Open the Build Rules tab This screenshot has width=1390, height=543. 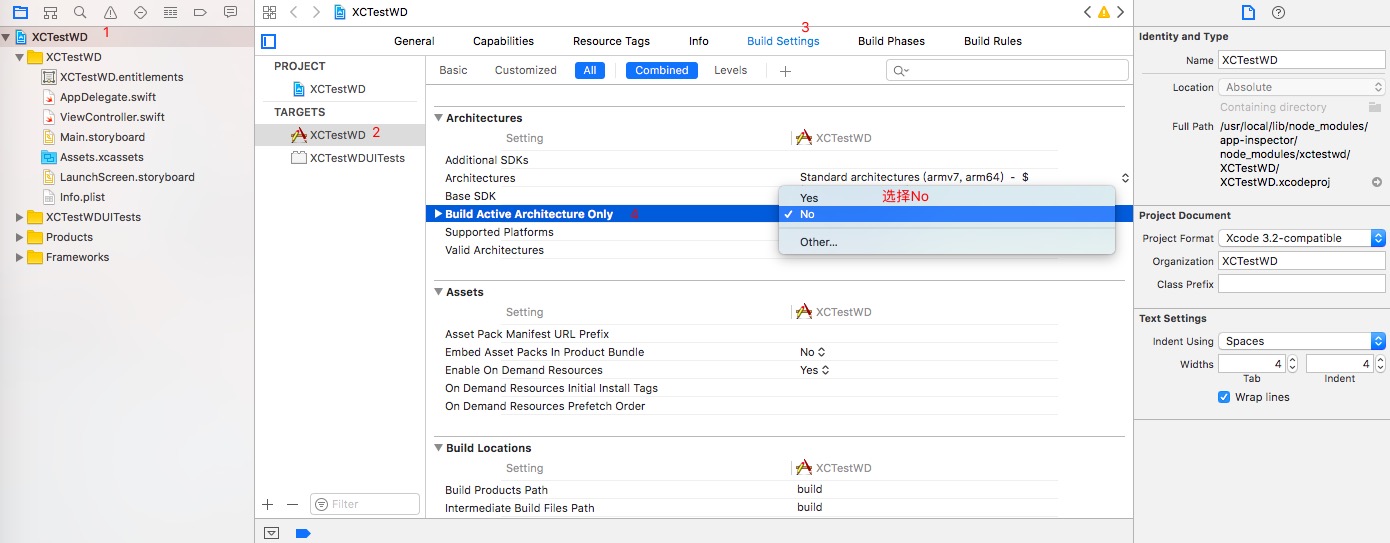(x=993, y=41)
